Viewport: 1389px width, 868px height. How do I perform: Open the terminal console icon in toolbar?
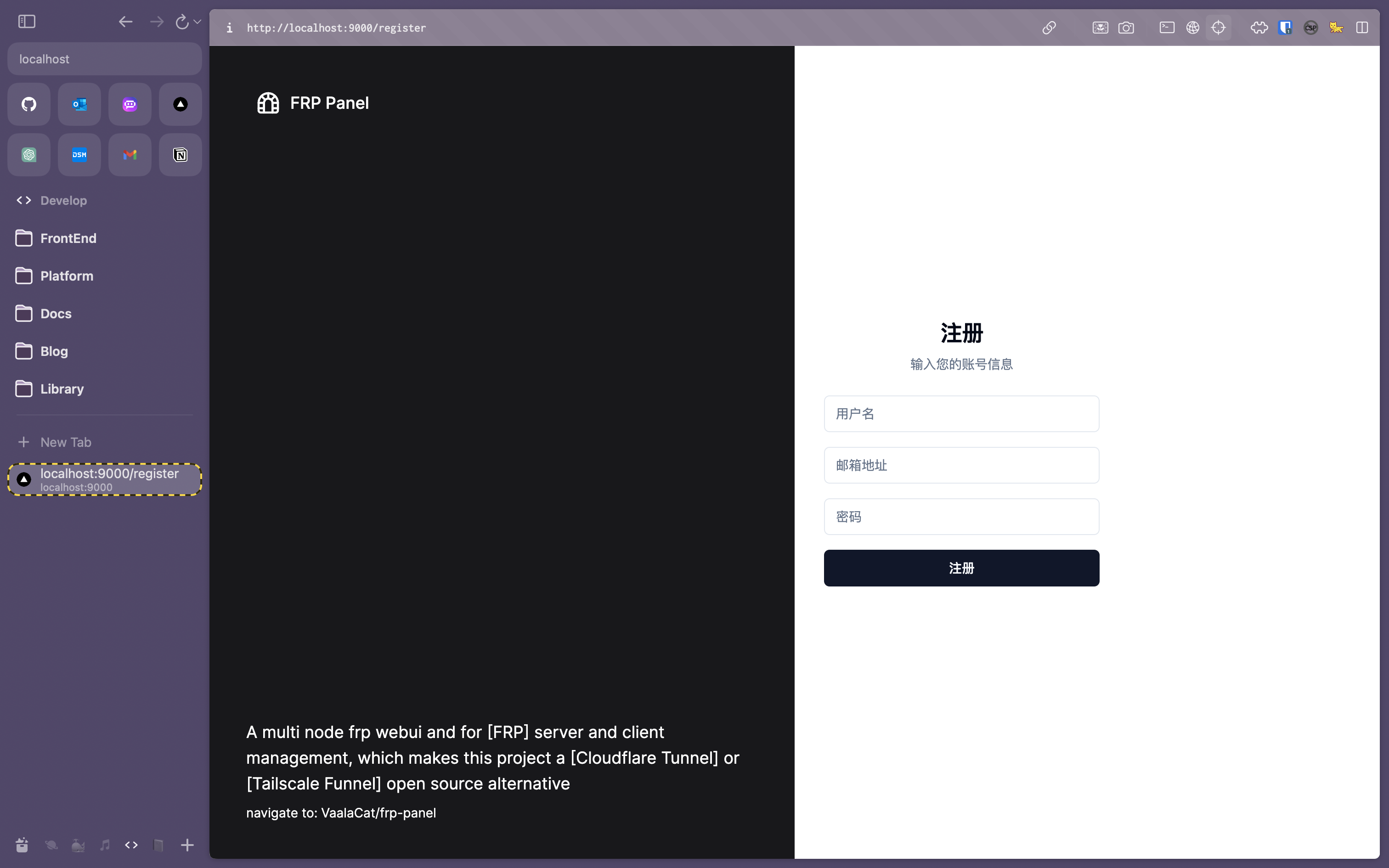click(x=1166, y=28)
